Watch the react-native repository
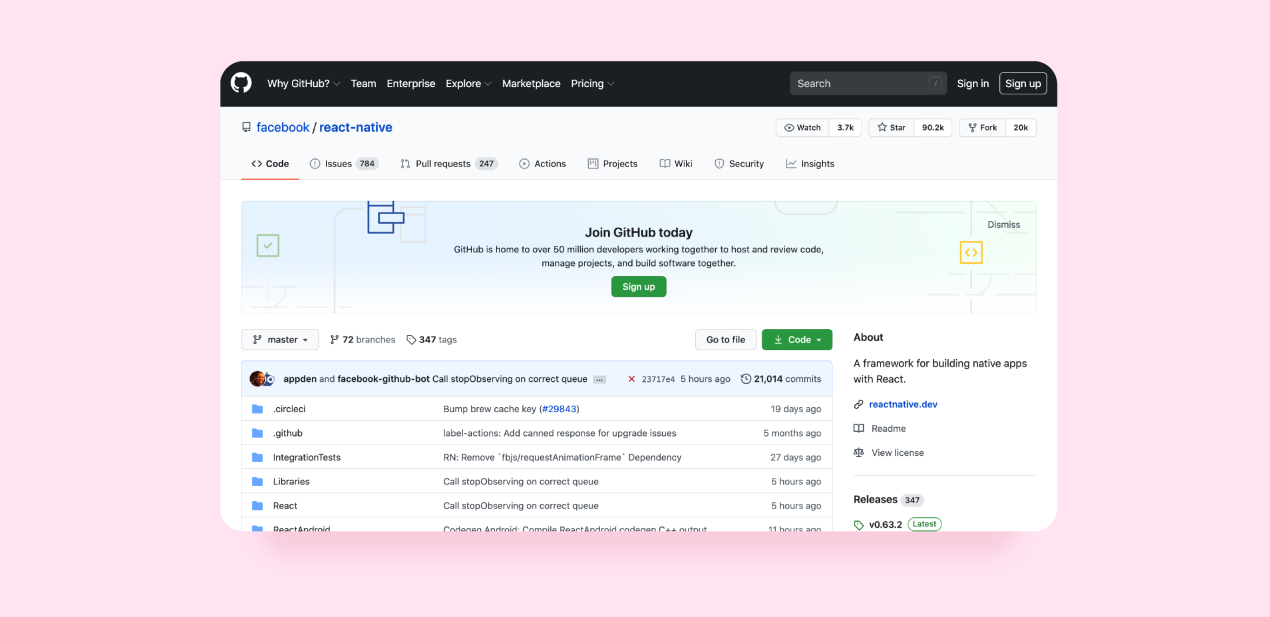 pos(803,128)
